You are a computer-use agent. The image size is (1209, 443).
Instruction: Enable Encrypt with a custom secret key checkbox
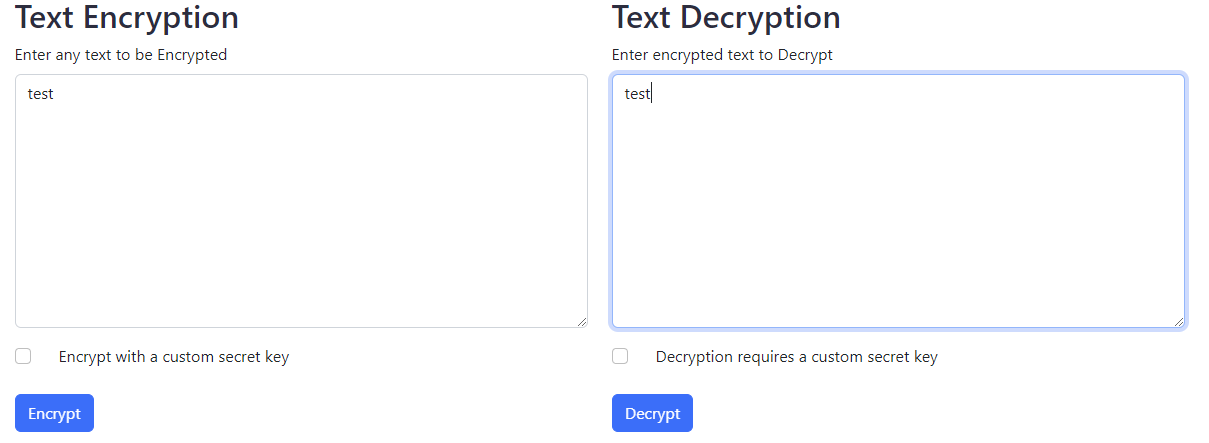pyautogui.click(x=23, y=356)
